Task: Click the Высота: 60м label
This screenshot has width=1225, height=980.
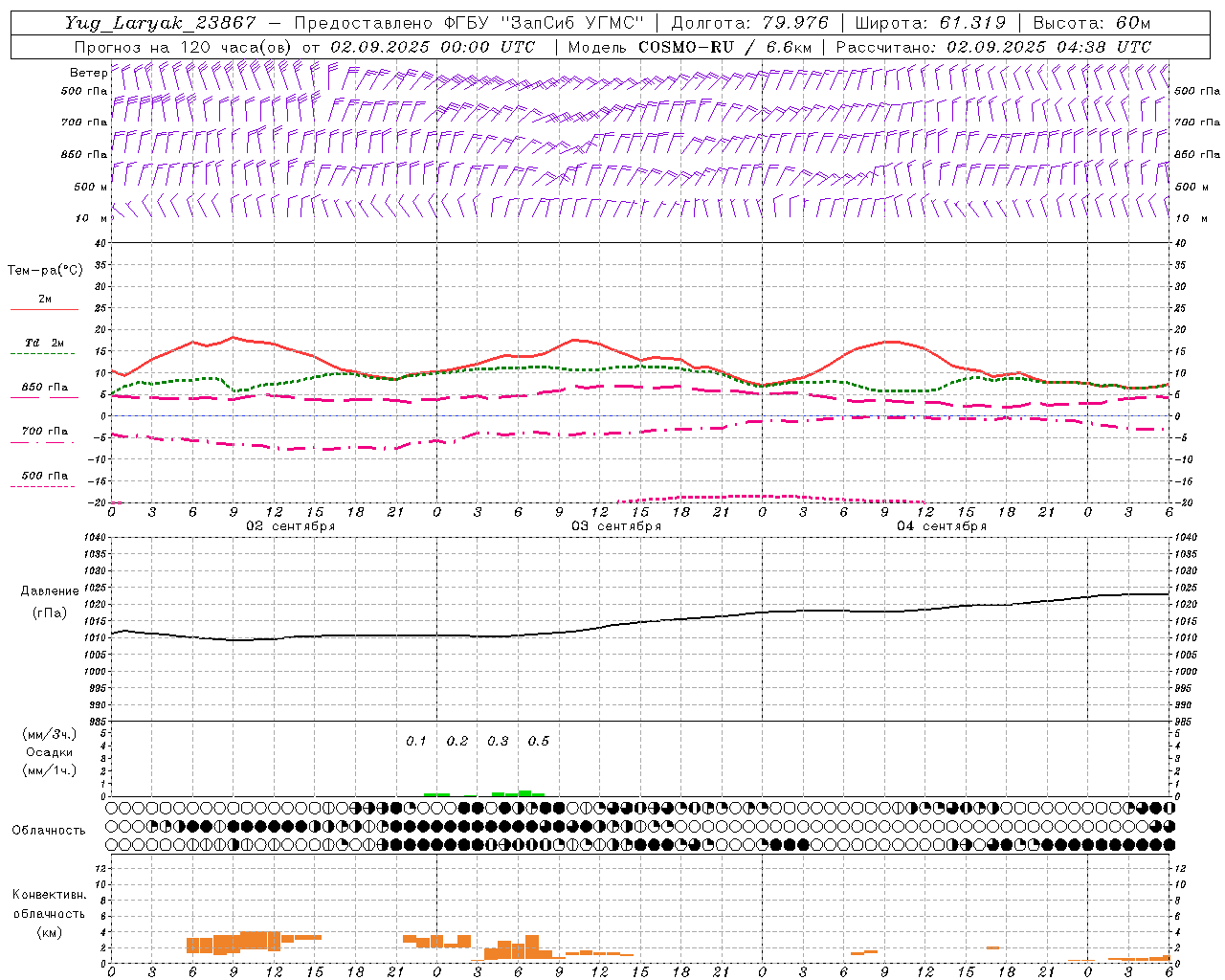Action: [1092, 23]
